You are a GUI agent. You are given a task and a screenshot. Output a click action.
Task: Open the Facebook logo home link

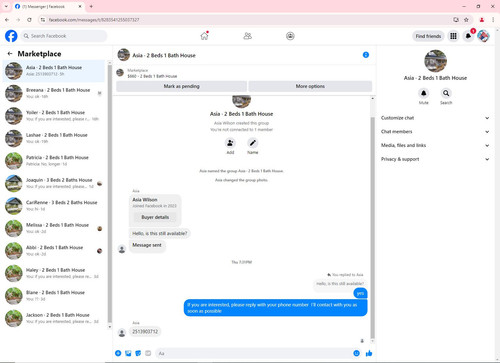pos(11,36)
